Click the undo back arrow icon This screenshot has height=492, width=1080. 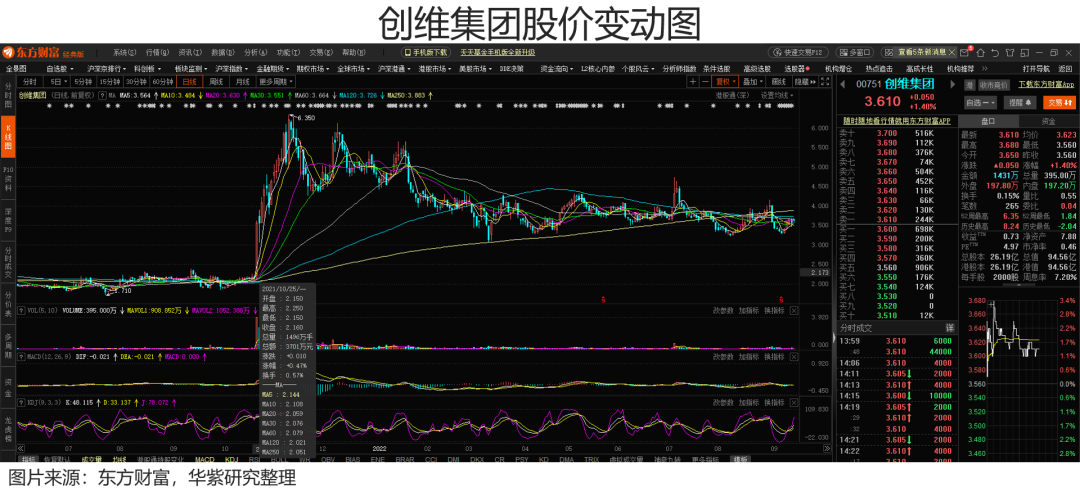click(995, 52)
